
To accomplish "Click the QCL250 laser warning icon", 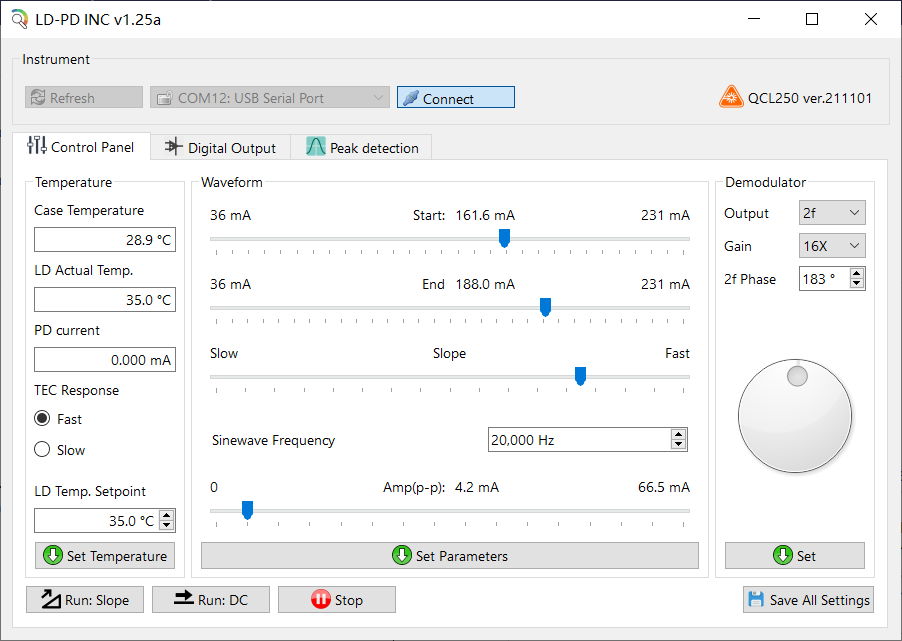I will click(731, 98).
